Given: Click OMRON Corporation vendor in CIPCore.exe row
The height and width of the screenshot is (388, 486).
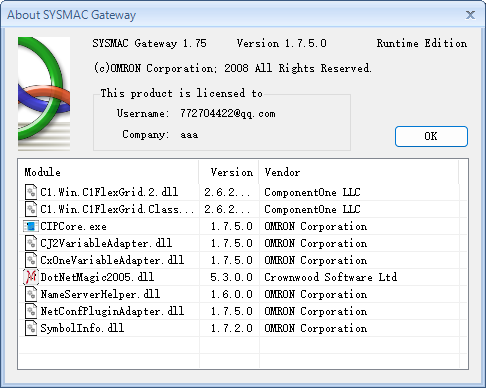Looking at the screenshot, I should tap(316, 226).
